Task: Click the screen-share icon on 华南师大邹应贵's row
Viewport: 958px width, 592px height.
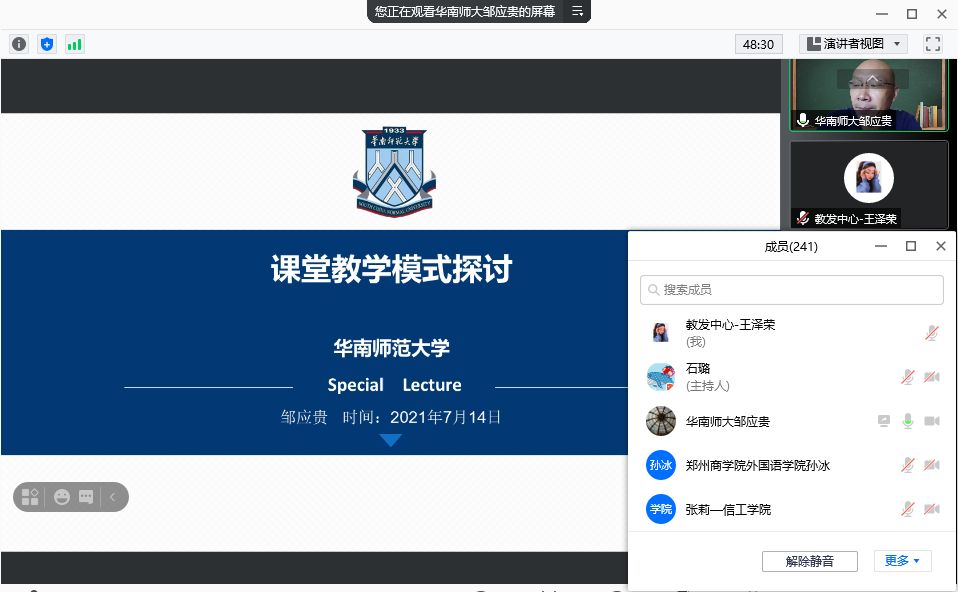Action: click(x=884, y=421)
